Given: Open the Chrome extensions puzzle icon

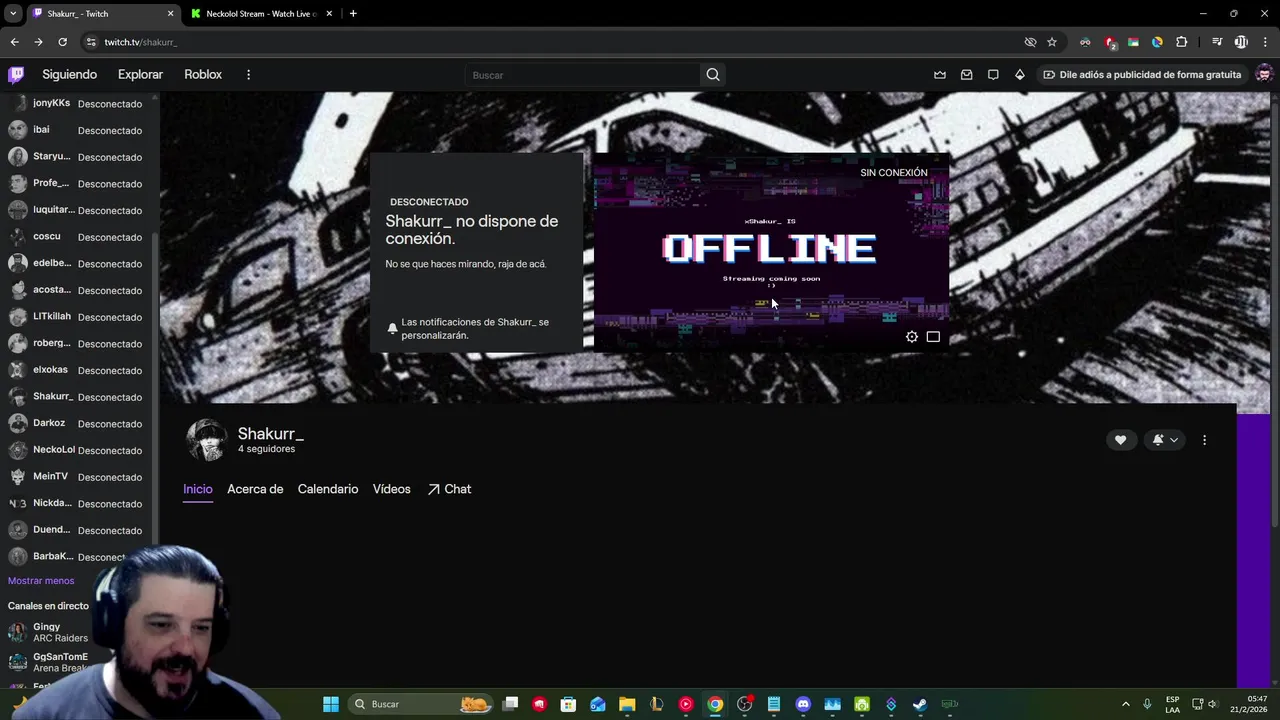Looking at the screenshot, I should point(1182,42).
